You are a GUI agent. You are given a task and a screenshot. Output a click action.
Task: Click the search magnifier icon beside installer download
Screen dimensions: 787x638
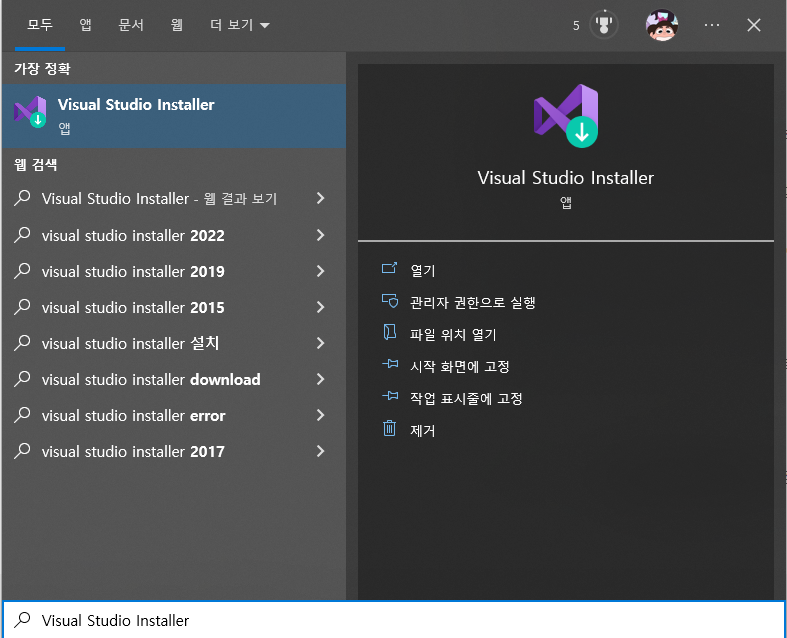point(22,379)
